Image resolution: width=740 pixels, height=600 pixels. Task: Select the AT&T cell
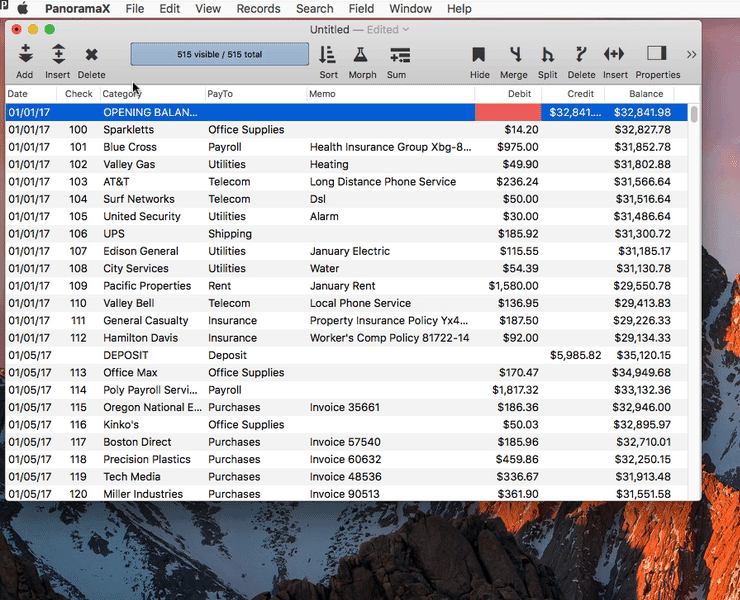tap(153, 182)
